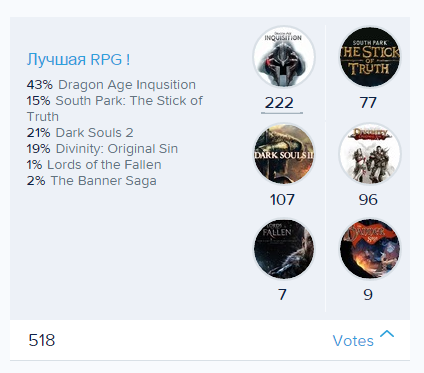Click the Votes link

[353, 341]
